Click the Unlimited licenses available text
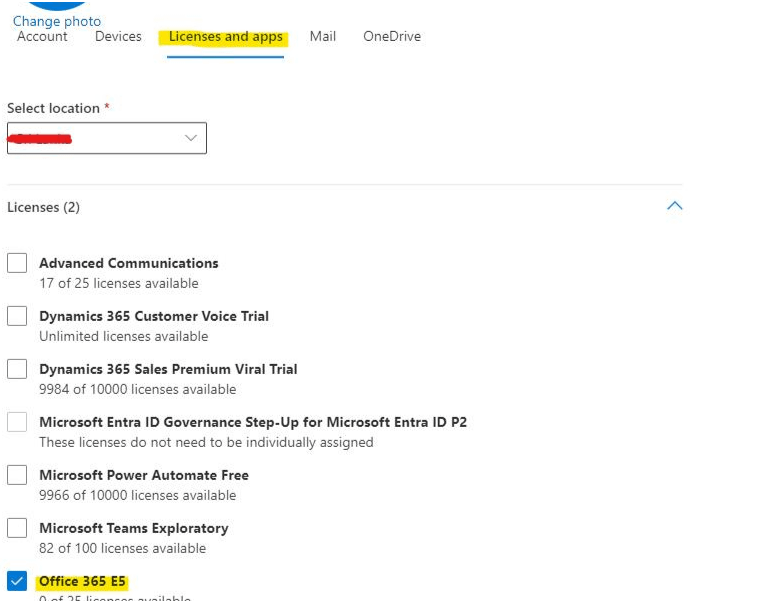The height and width of the screenshot is (601, 766). click(124, 336)
